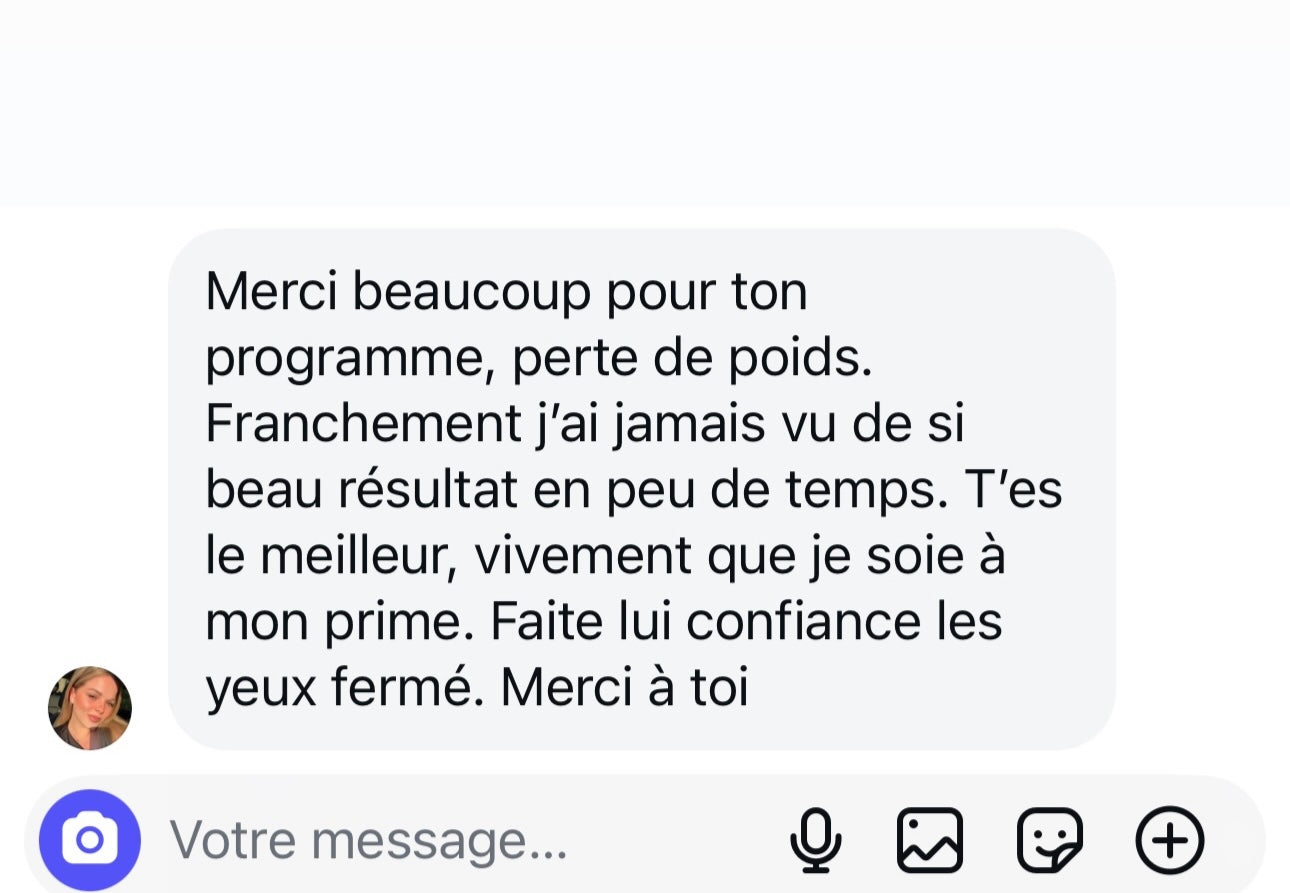Click the words "le meilleur" in the bubble
The height and width of the screenshot is (893, 1290).
[331, 556]
